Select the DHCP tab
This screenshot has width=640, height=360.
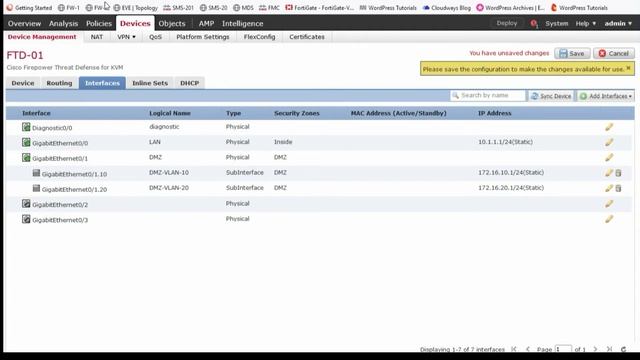coord(189,83)
